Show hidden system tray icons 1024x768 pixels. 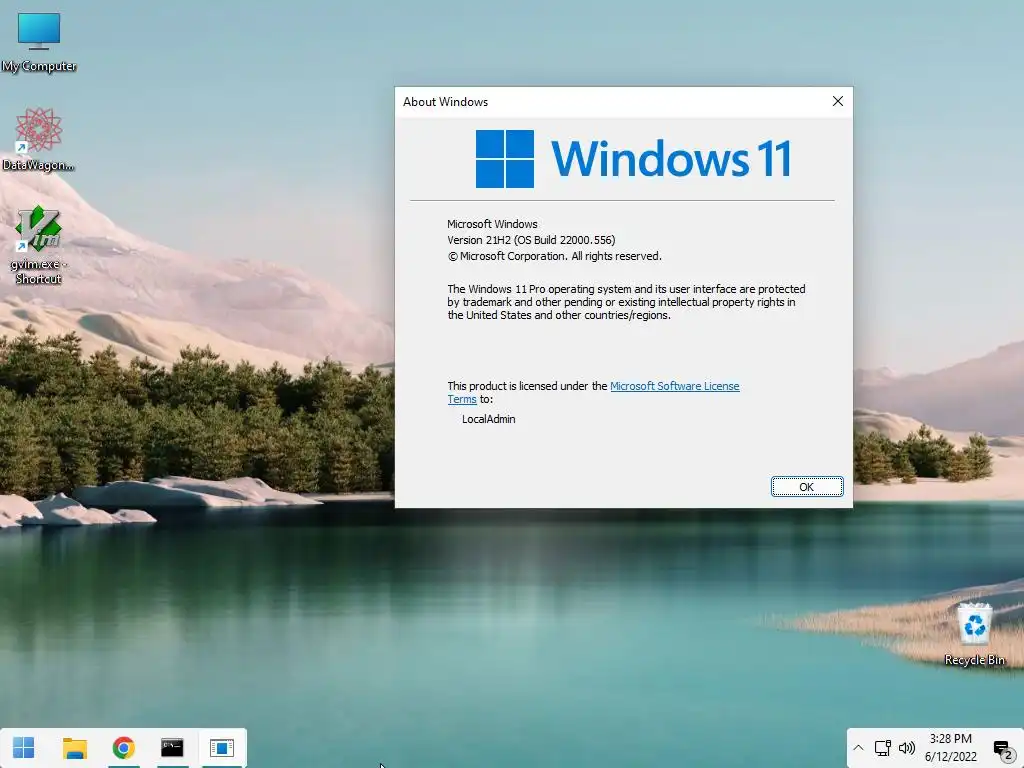[x=858, y=748]
